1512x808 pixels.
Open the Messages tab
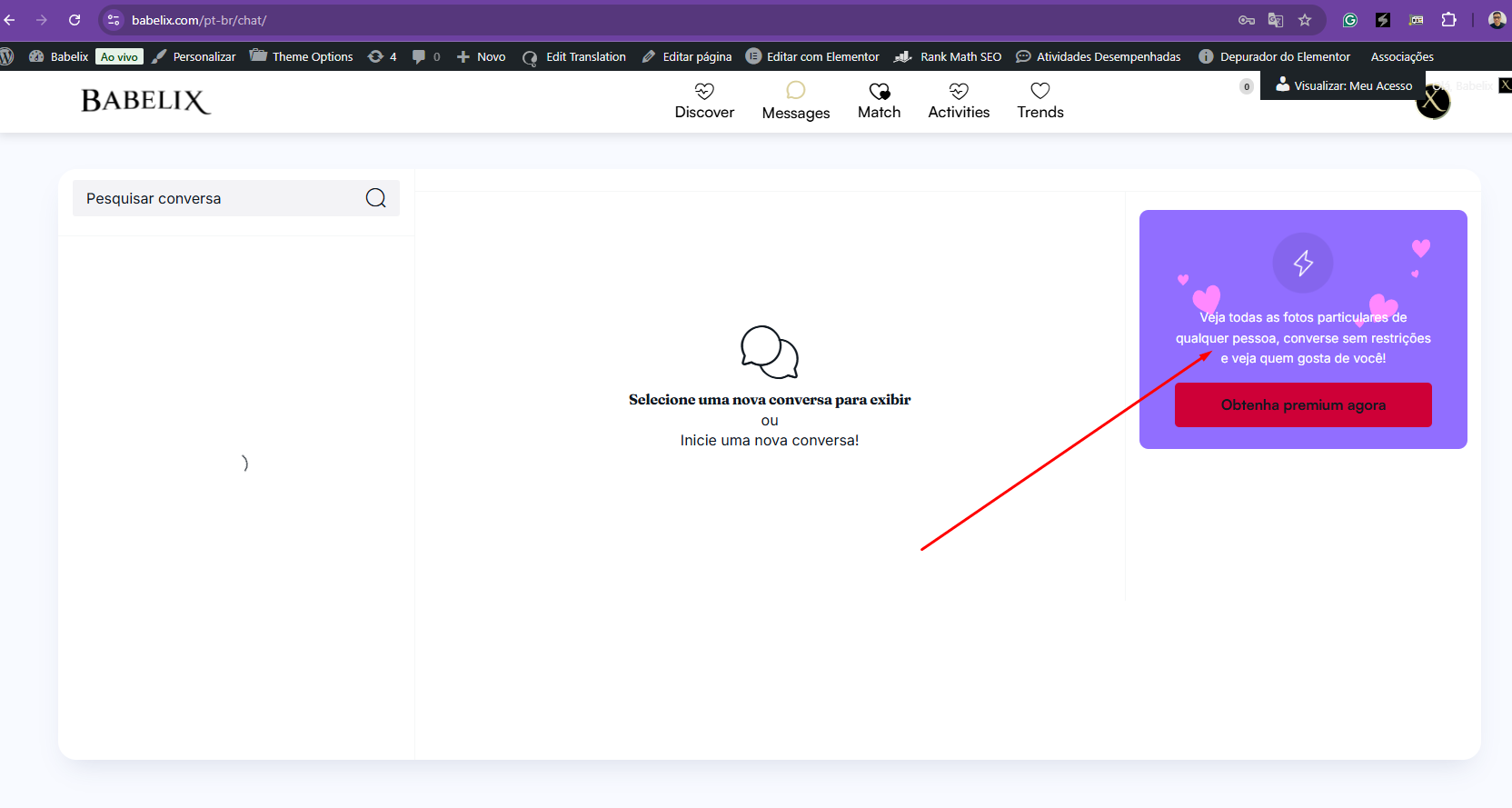tap(796, 101)
